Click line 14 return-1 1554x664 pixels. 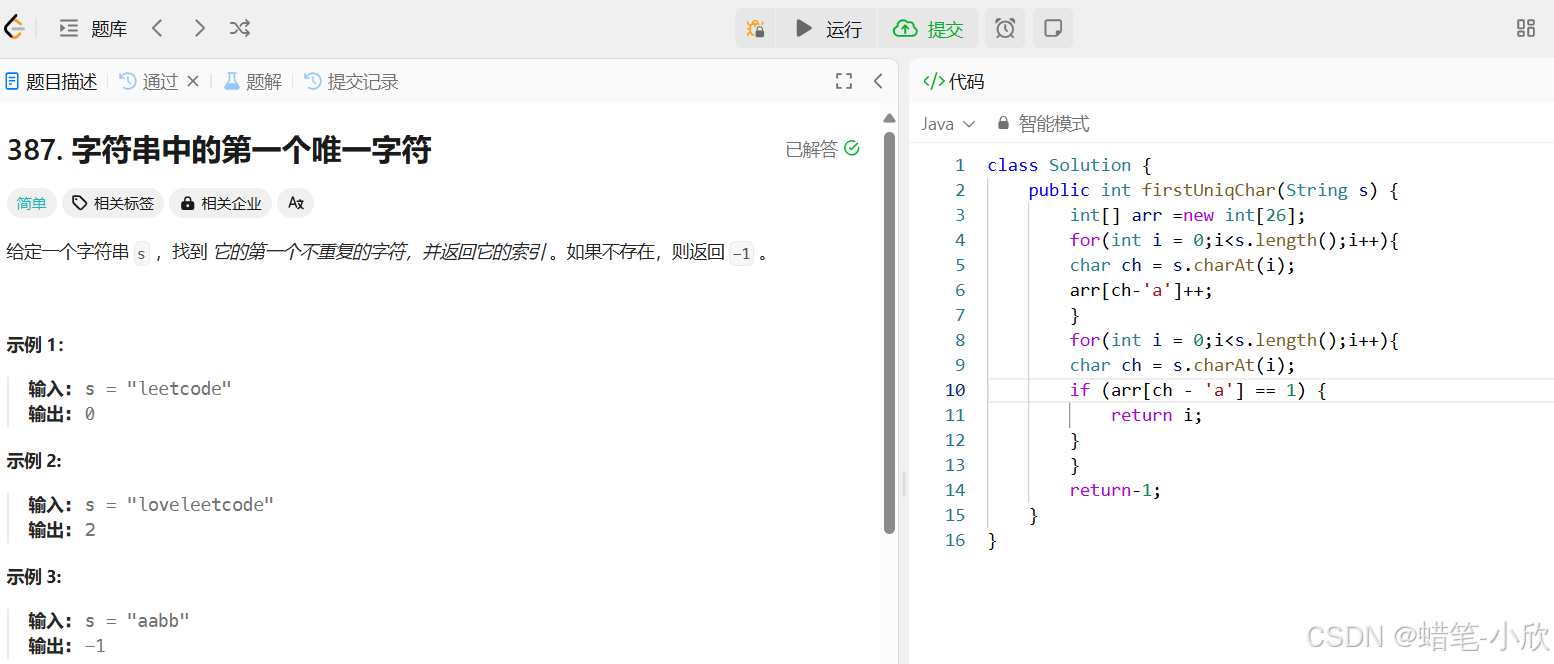[x=1115, y=490]
